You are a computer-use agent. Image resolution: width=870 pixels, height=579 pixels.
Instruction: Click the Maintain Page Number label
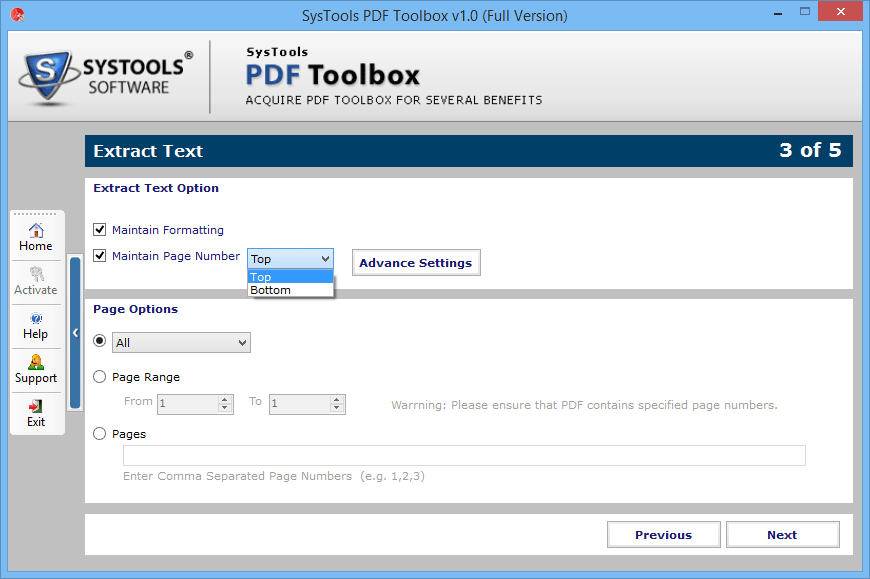(x=176, y=256)
